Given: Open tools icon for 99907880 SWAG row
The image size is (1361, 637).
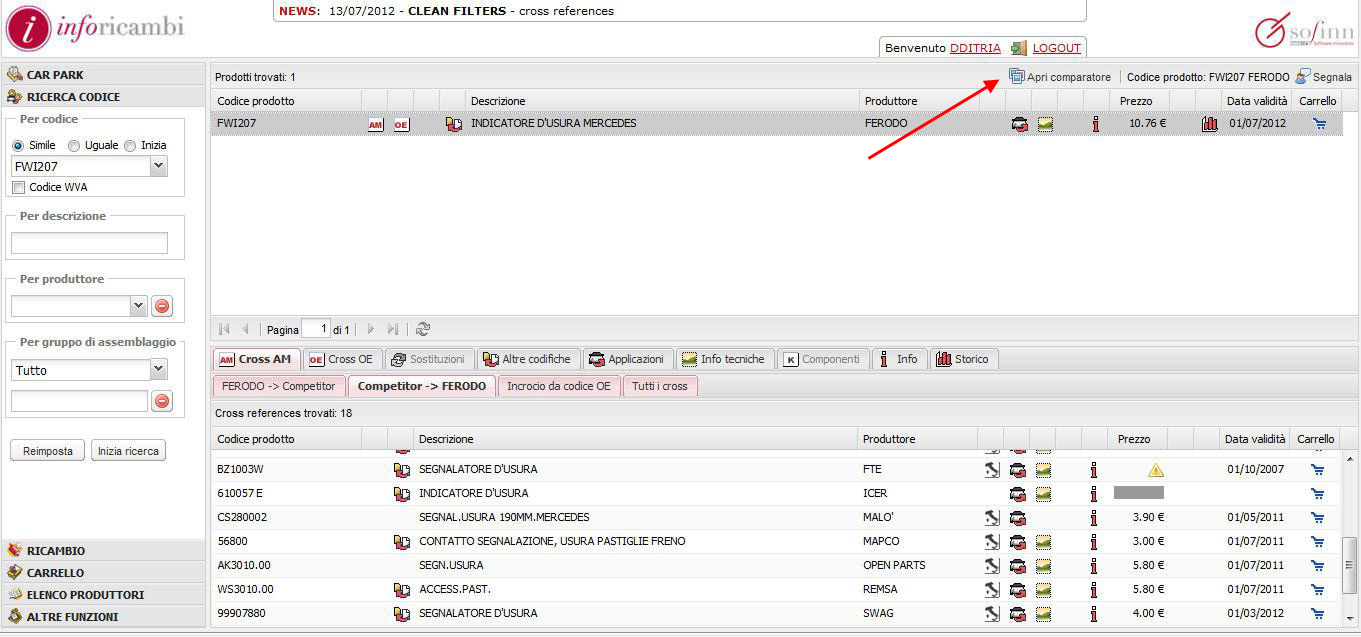Looking at the screenshot, I should point(992,614).
